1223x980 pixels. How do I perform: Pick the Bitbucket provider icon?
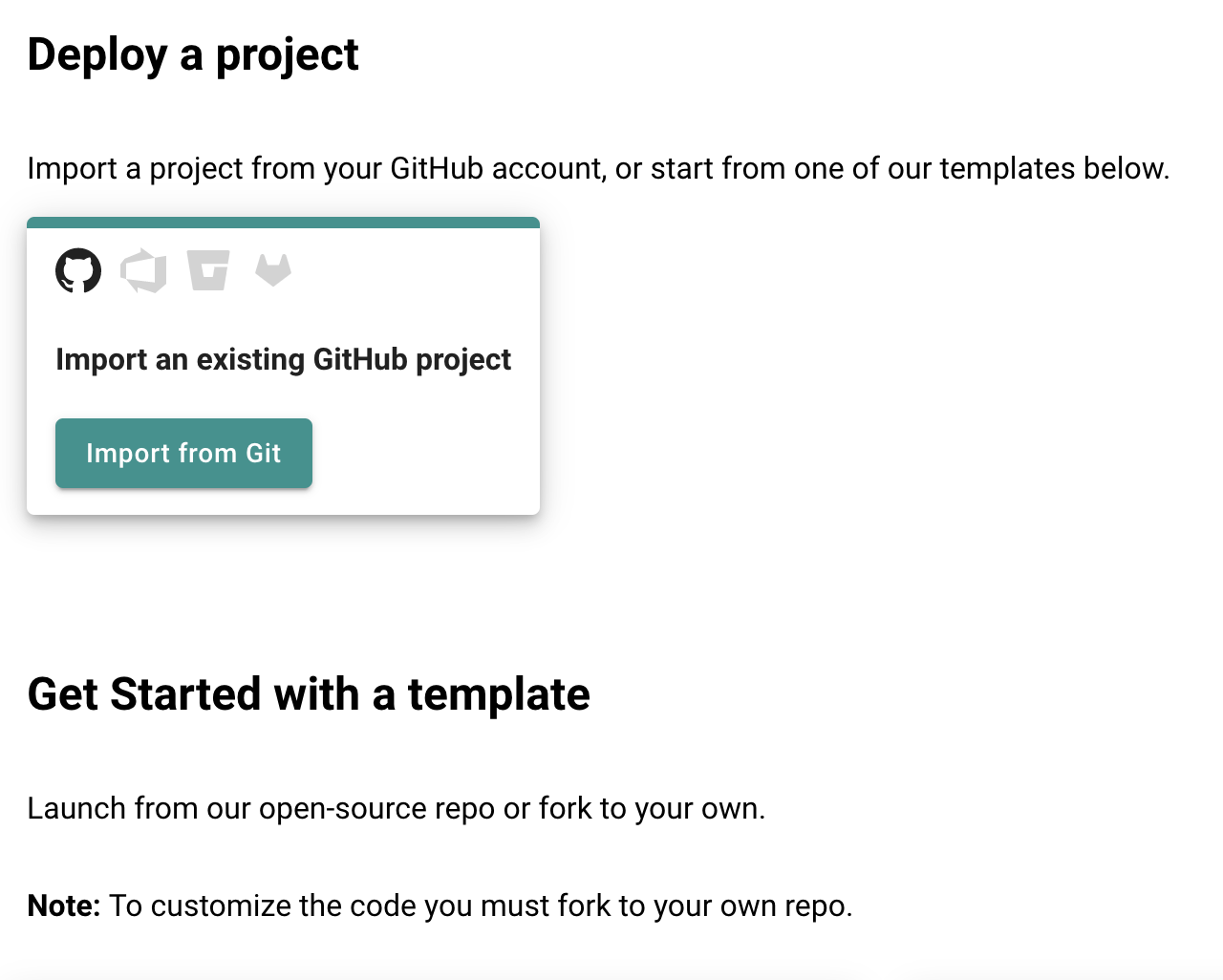coord(208,270)
